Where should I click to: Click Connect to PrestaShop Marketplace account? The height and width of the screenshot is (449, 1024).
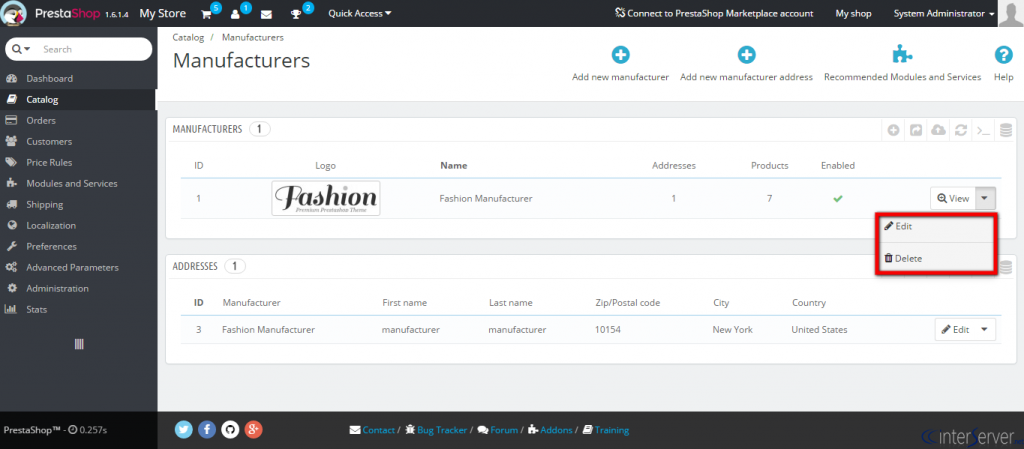click(x=714, y=13)
